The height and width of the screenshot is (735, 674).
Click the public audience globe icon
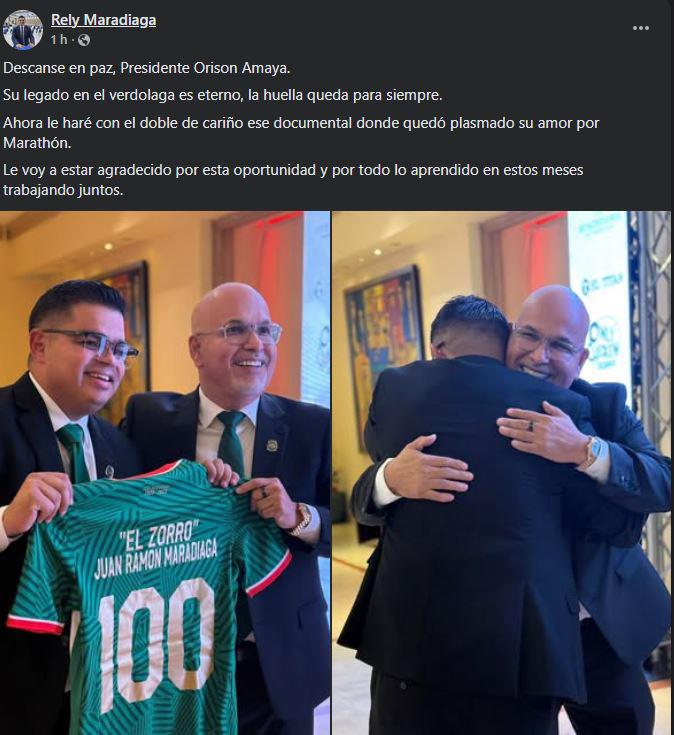[84, 40]
